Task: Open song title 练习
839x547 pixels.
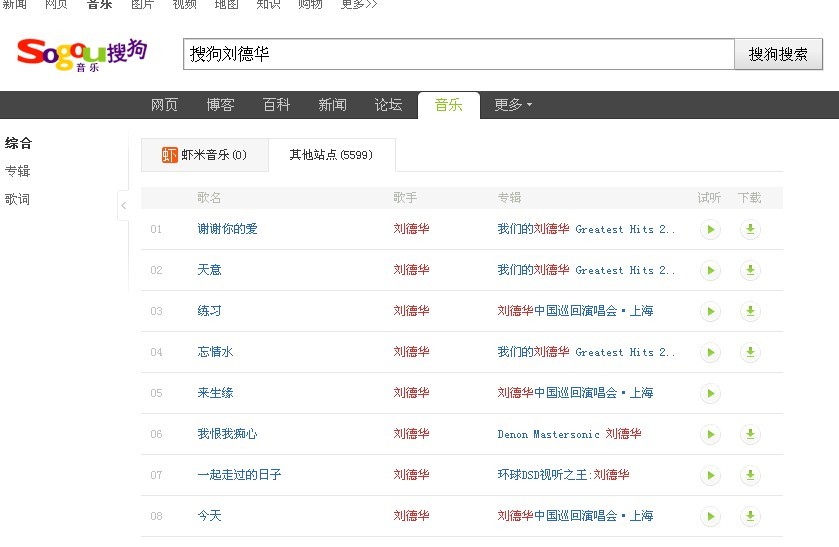Action: [209, 311]
